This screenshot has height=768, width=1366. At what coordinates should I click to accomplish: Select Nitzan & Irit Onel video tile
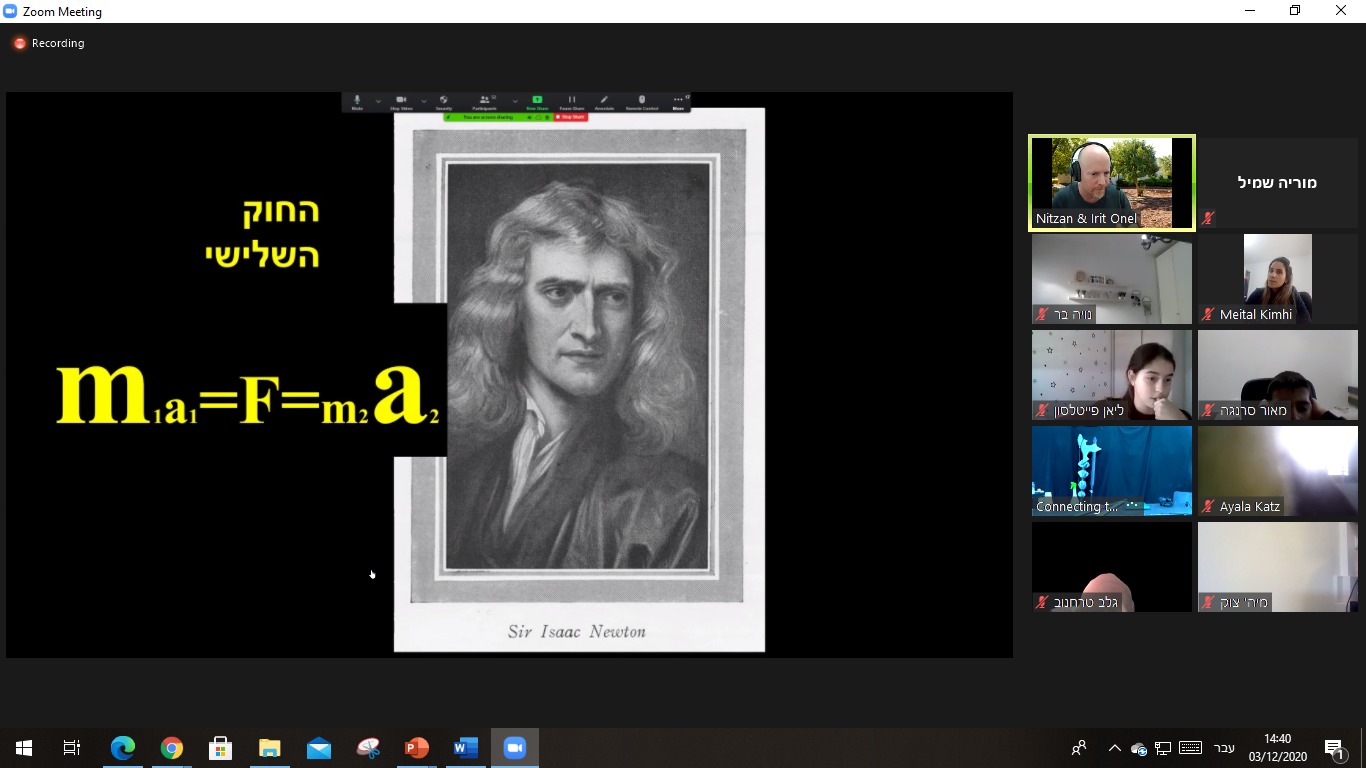point(1112,183)
